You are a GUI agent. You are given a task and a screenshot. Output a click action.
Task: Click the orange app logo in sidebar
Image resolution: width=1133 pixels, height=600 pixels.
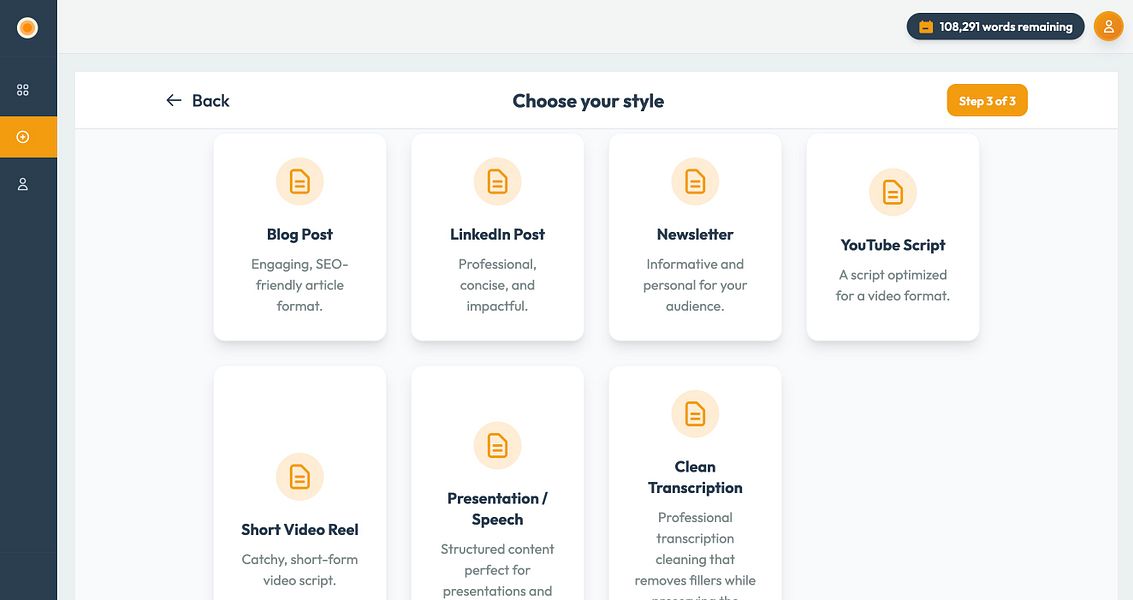tap(27, 27)
